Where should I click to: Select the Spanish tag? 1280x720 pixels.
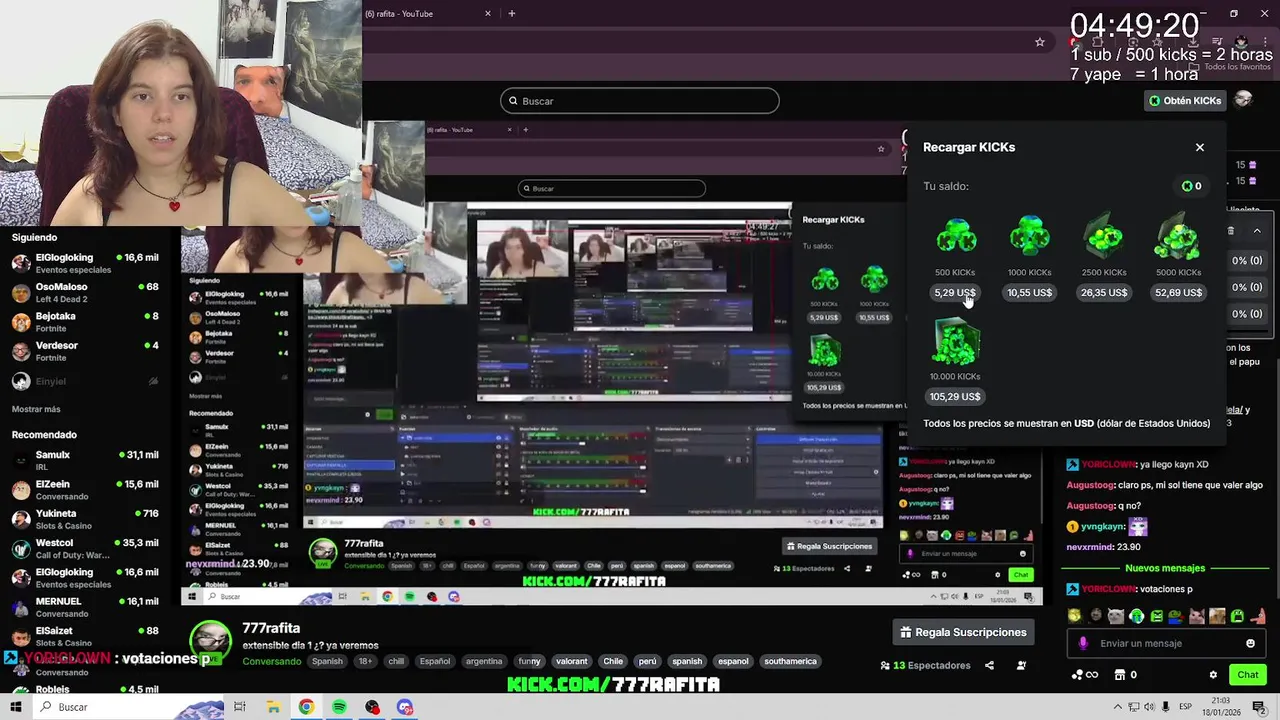[327, 661]
